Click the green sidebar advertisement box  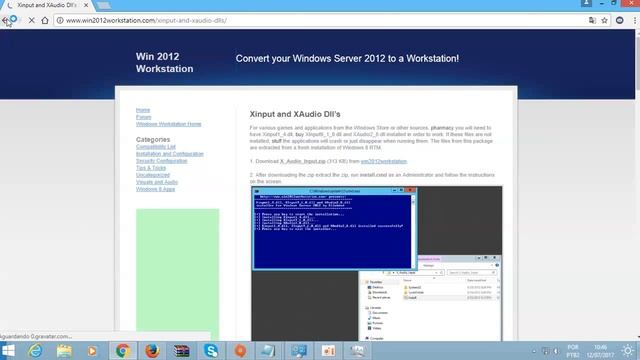[x=178, y=274]
